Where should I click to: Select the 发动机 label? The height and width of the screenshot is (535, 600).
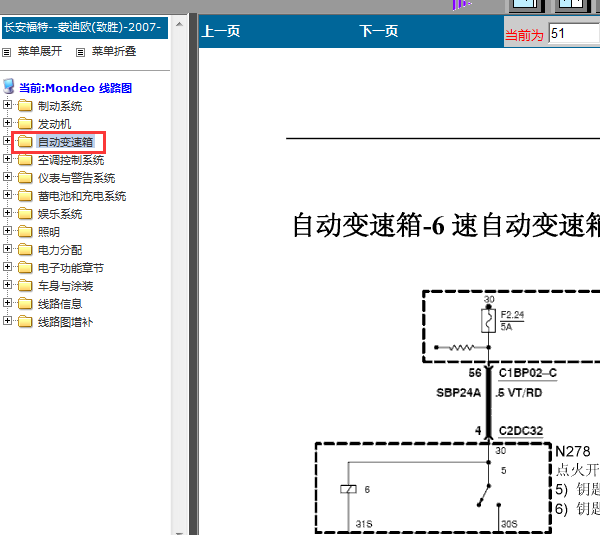point(54,124)
